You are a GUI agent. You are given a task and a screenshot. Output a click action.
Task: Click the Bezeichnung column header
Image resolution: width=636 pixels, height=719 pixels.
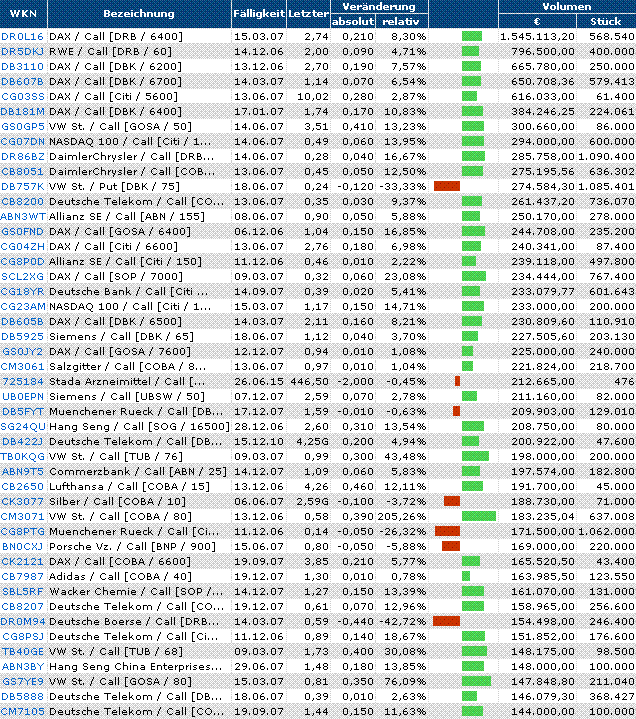pos(139,14)
